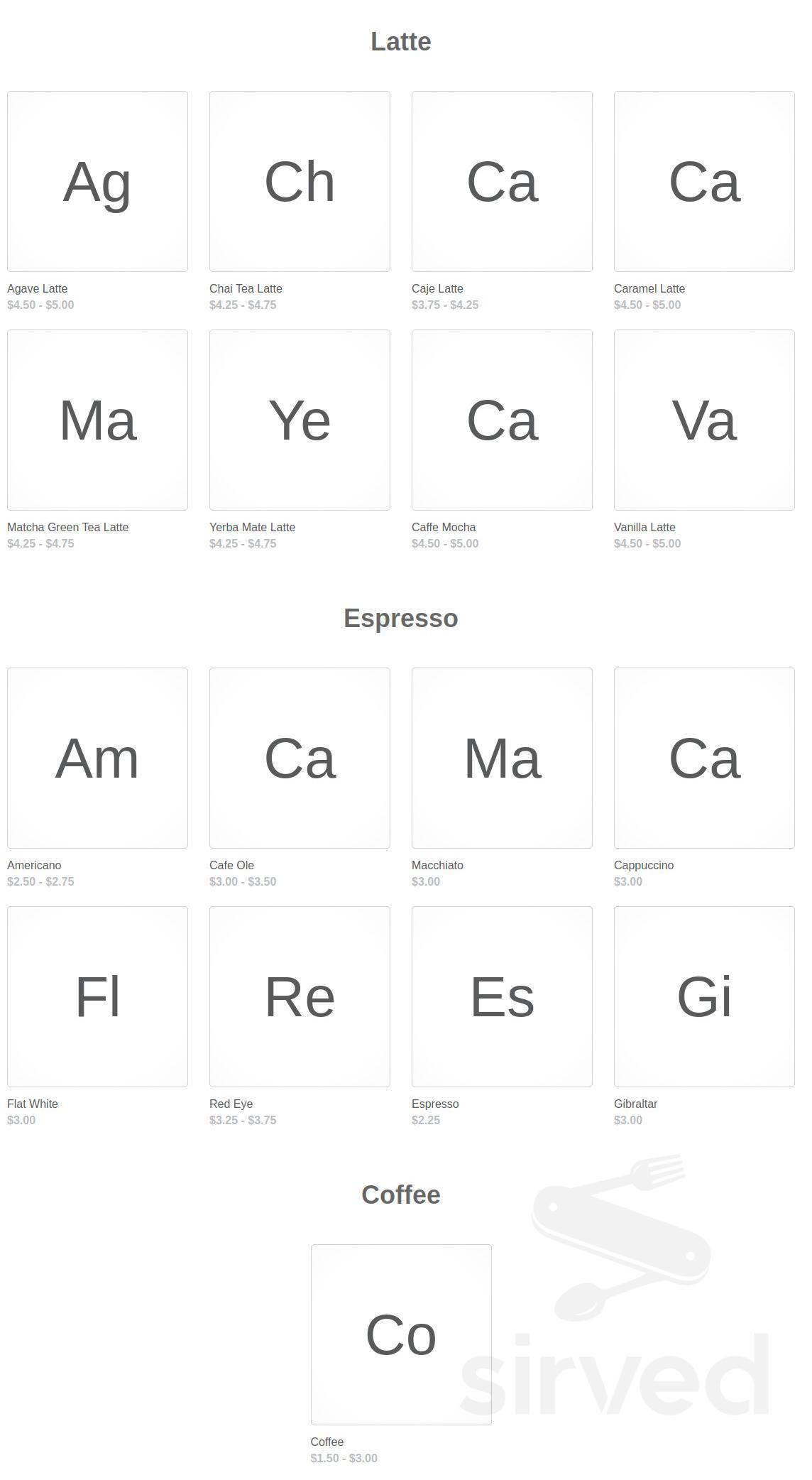Open the Caramel Latte tile

(x=704, y=181)
